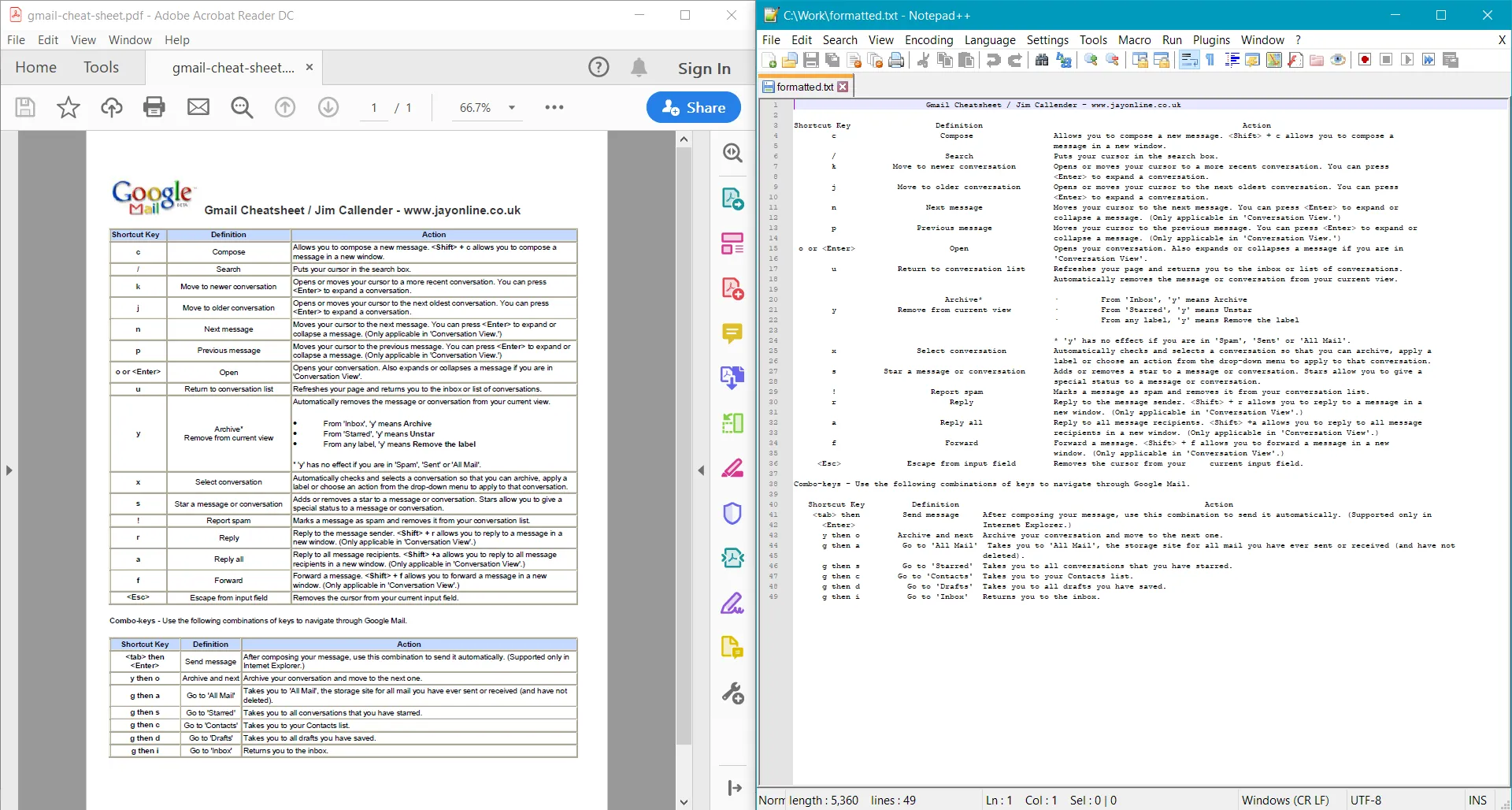The image size is (1512, 810).
Task: Zoom in using Notepad++ toolbar
Action: click(1091, 61)
